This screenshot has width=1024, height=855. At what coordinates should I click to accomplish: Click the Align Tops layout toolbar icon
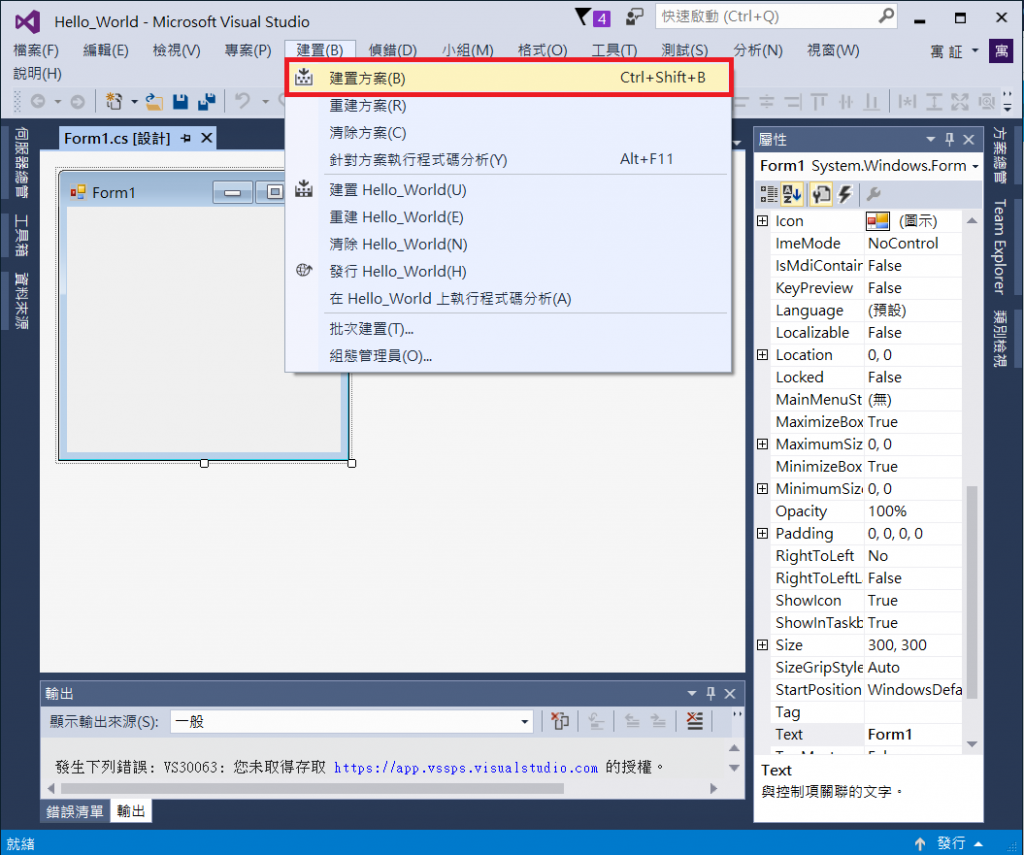point(818,101)
